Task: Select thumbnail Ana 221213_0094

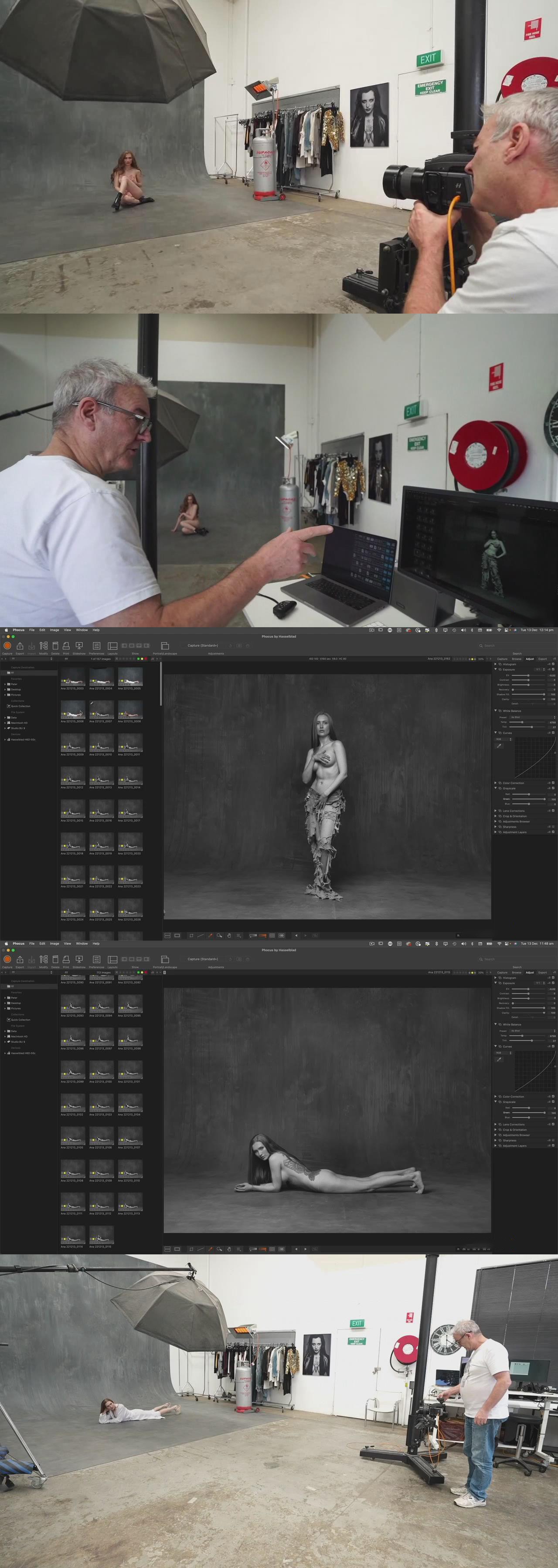Action: click(x=102, y=1005)
